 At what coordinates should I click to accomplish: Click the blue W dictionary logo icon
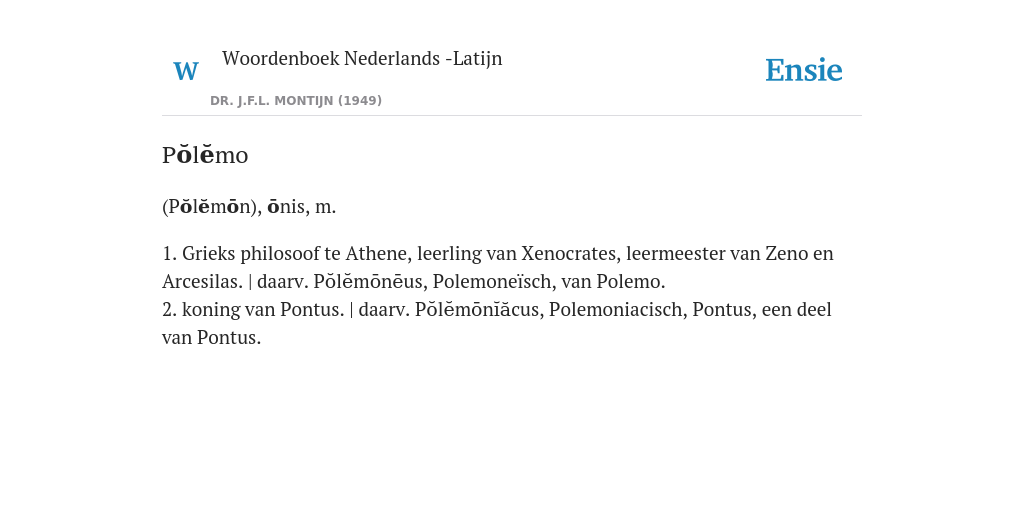(x=185, y=71)
